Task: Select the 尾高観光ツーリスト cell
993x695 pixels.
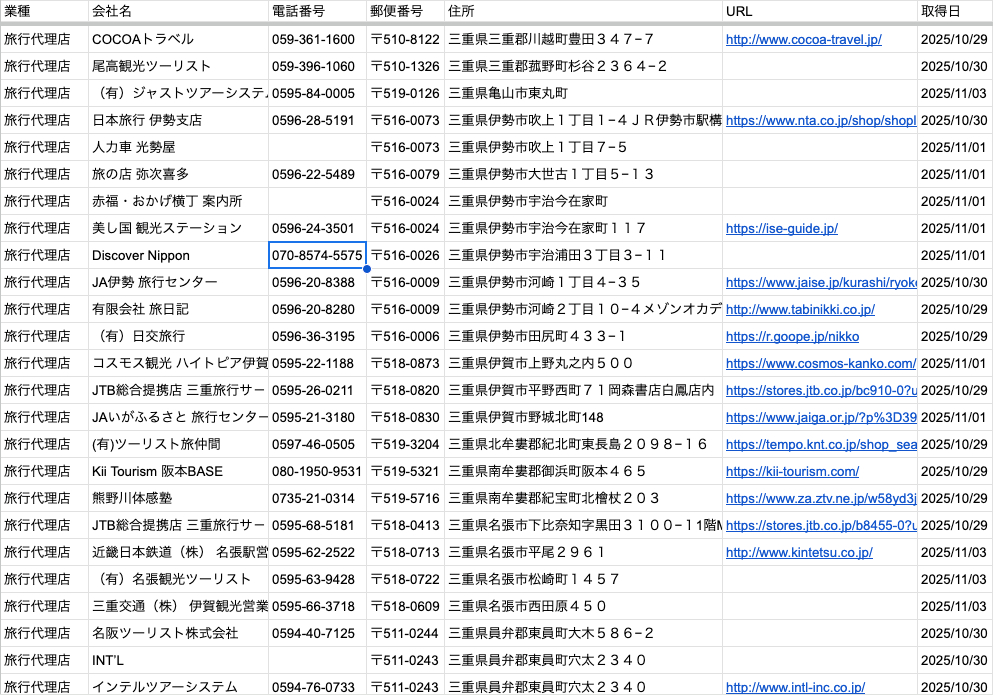Action: coord(178,67)
